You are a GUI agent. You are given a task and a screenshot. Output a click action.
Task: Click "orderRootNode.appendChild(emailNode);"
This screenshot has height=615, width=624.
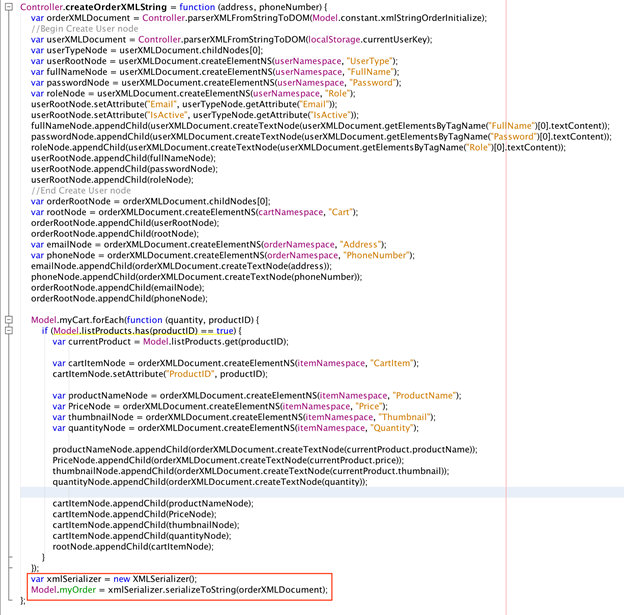[x=118, y=287]
